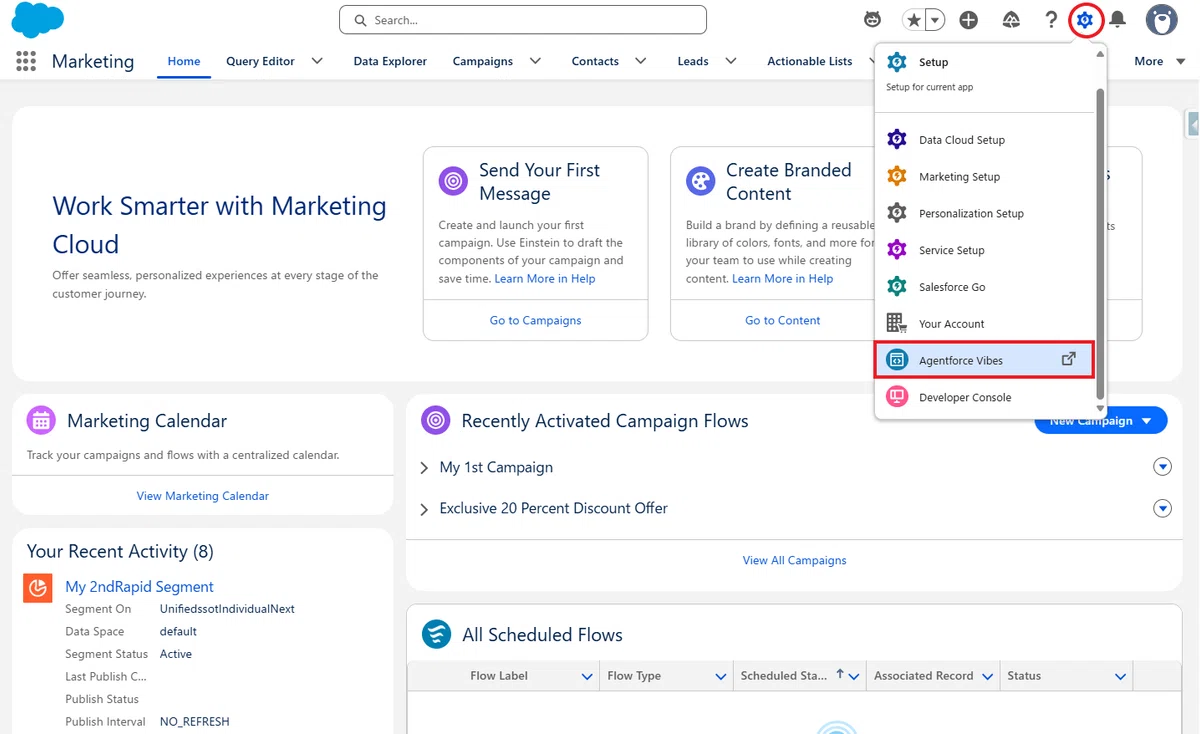Click View All Campaigns link

tap(795, 561)
